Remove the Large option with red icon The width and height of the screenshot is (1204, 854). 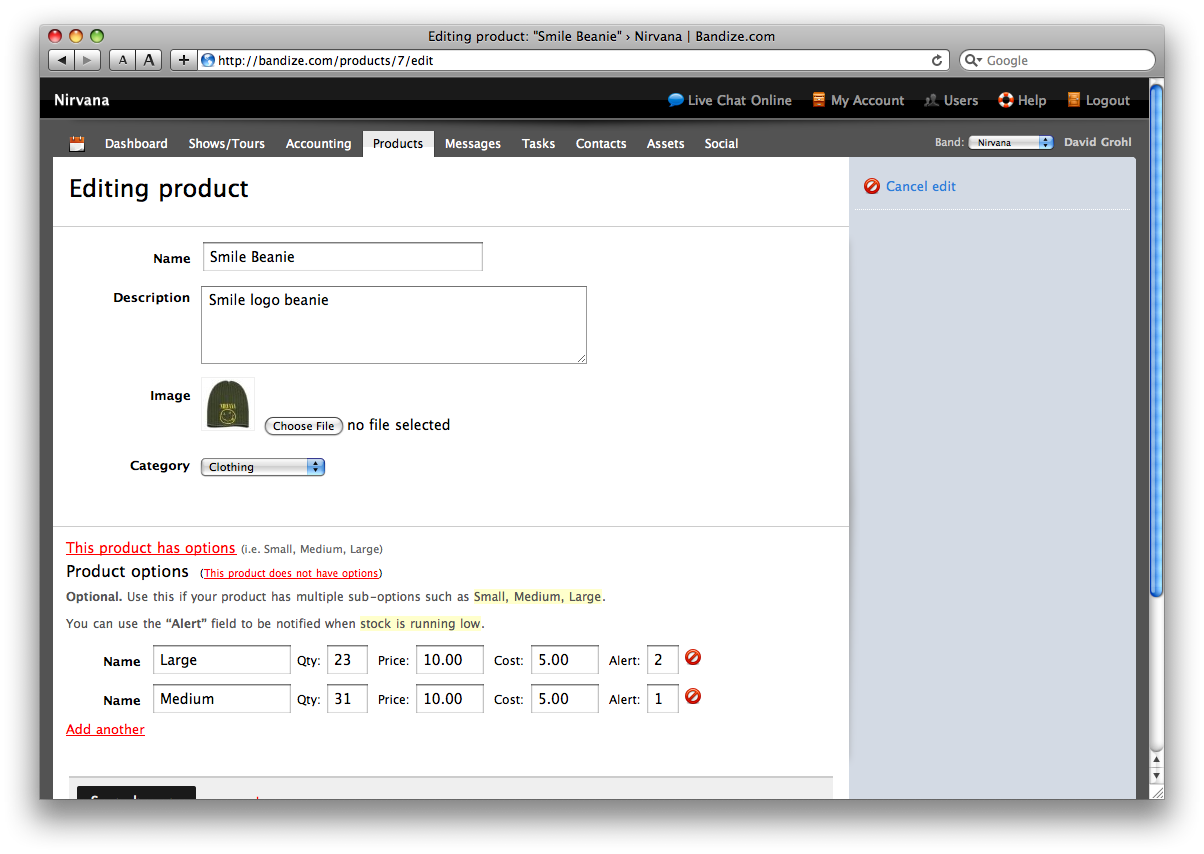[693, 658]
